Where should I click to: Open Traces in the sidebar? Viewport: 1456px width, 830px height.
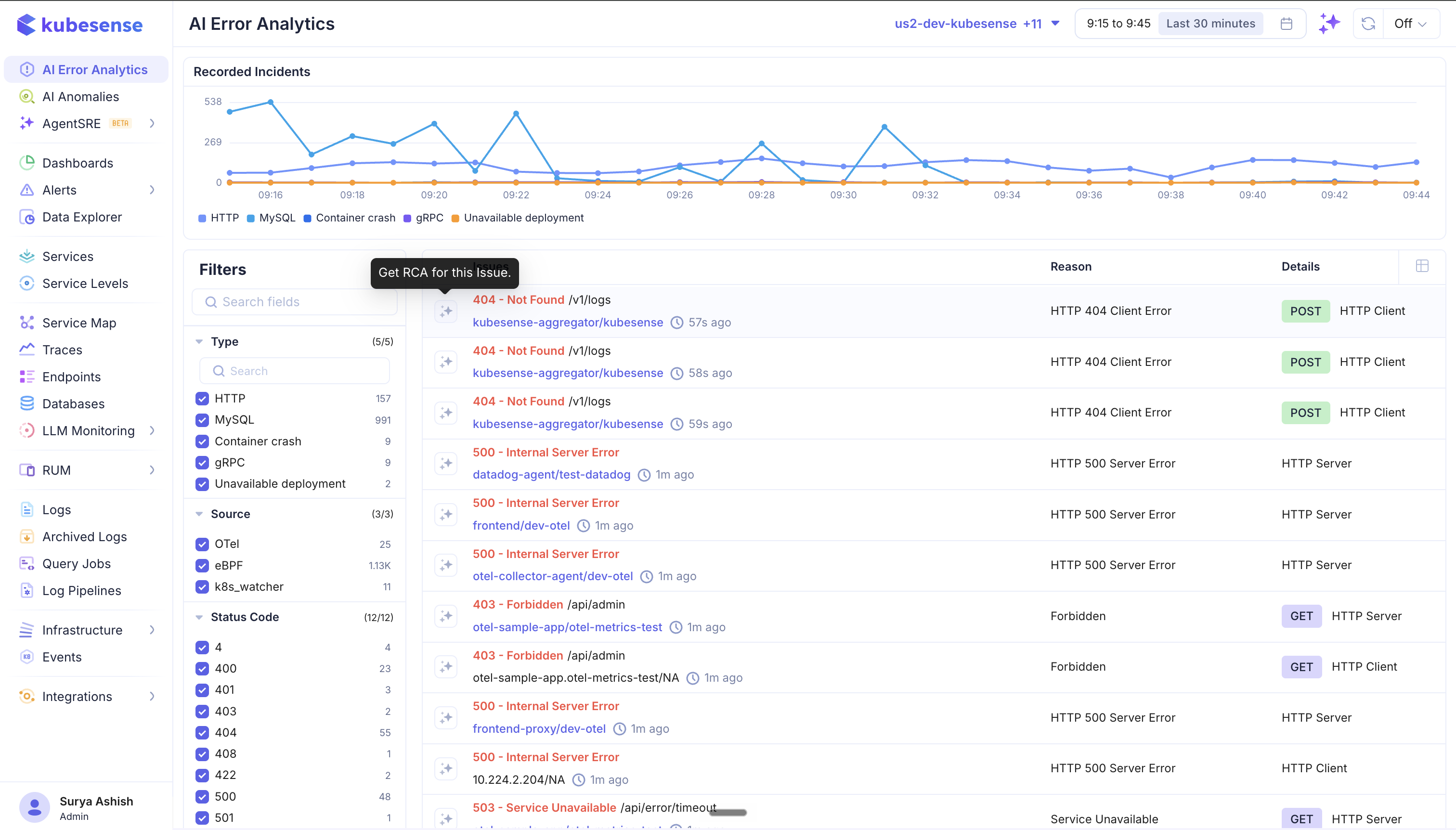(62, 350)
